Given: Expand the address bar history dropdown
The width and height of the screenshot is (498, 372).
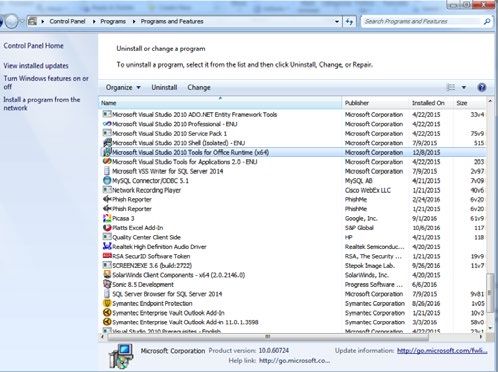Looking at the screenshot, I should (x=337, y=21).
